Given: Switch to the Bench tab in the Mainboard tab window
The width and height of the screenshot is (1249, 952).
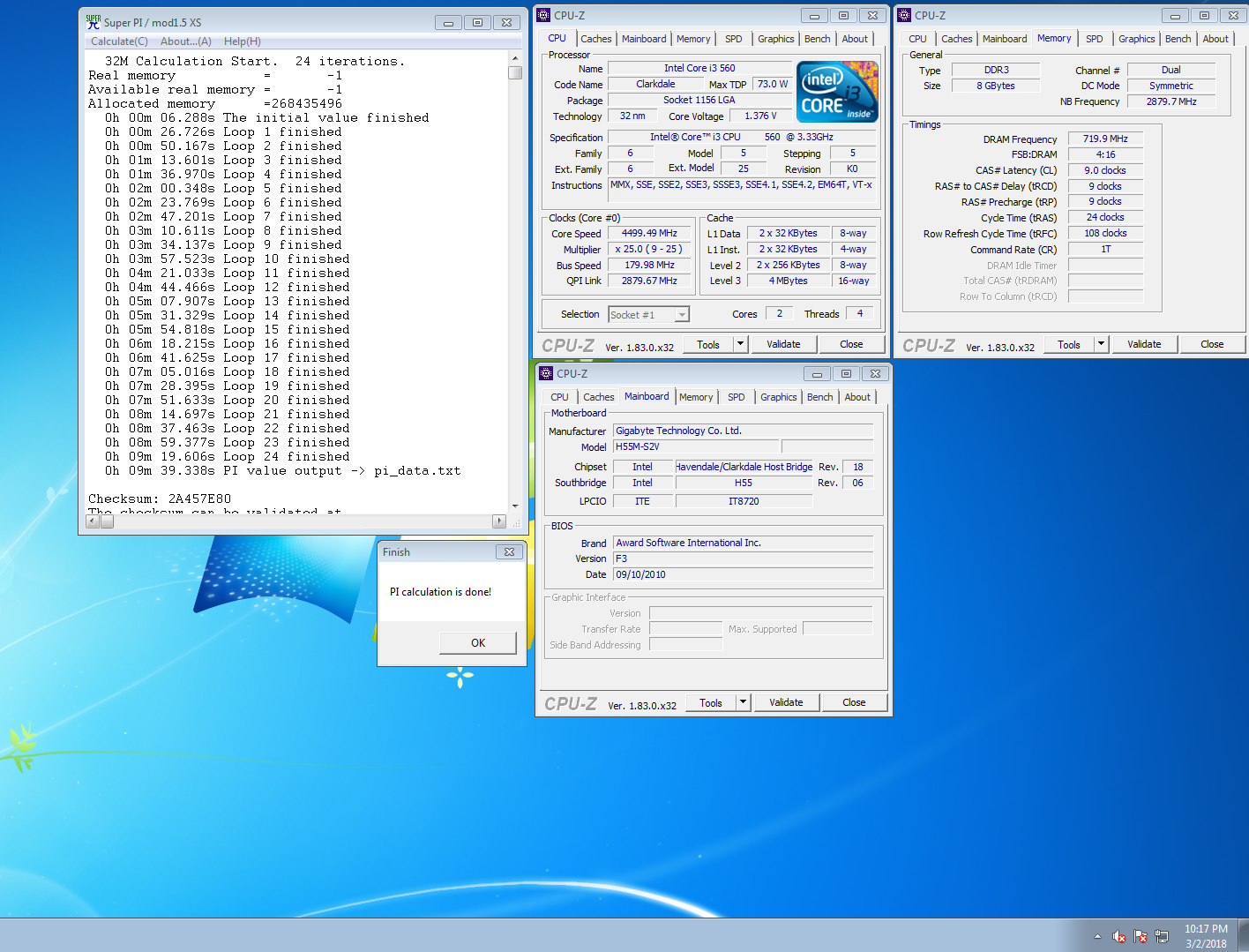Looking at the screenshot, I should pyautogui.click(x=820, y=397).
